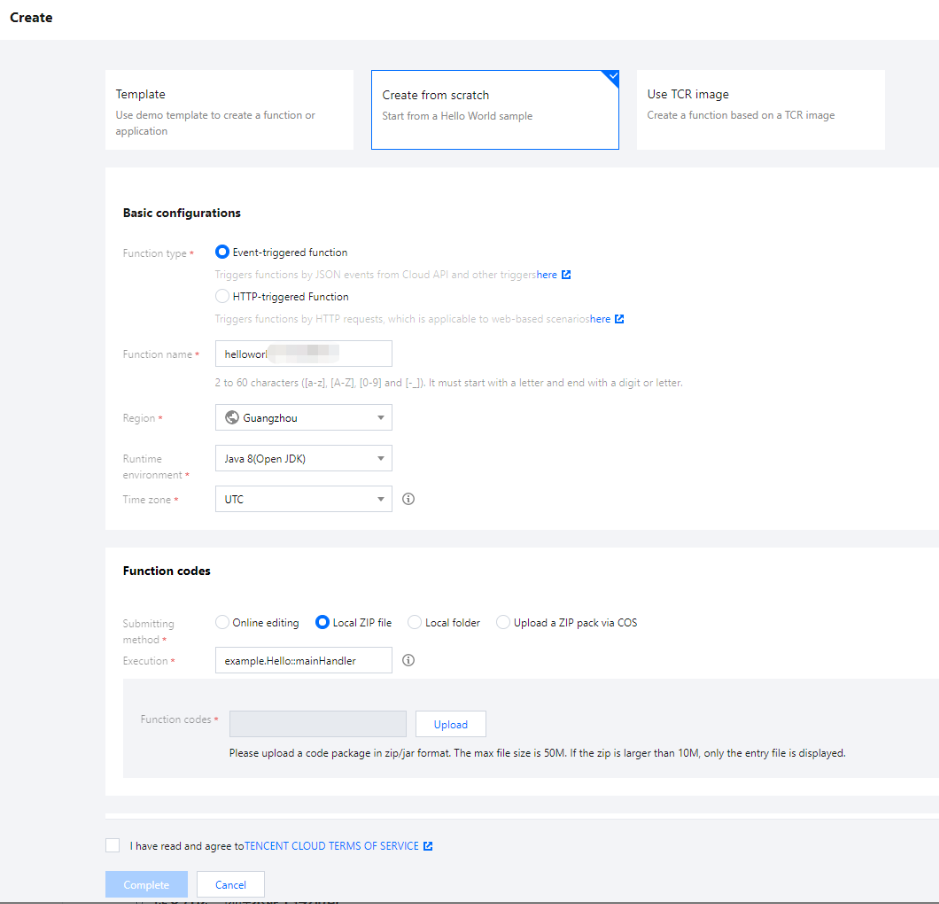Click external link icon after Event-triggered description
Viewport: 939px width, 904px height.
click(566, 274)
